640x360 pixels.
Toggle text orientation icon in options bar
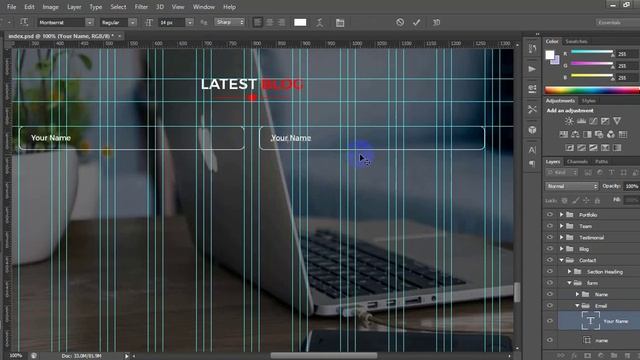click(24, 22)
